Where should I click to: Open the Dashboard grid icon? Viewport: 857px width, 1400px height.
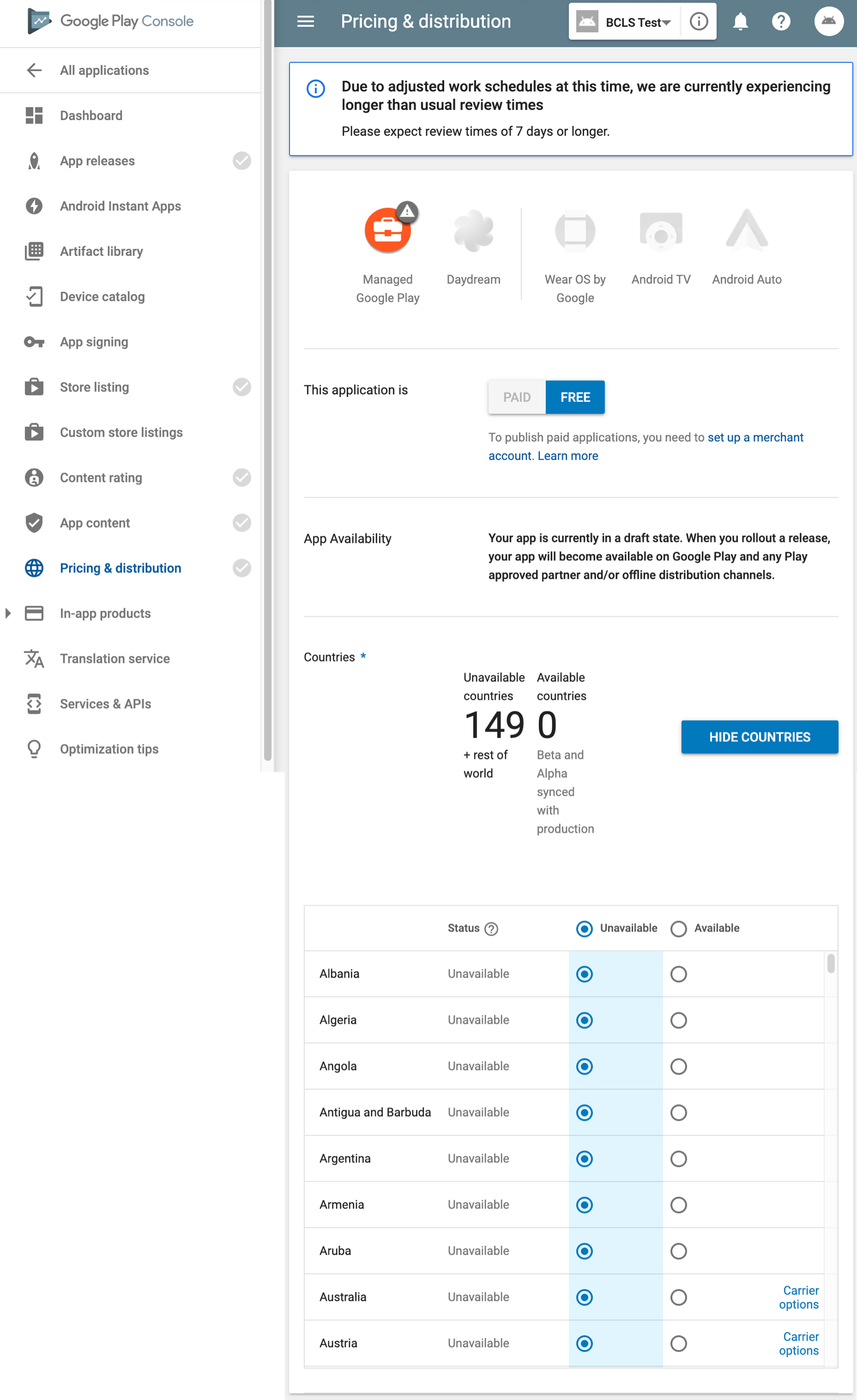[34, 115]
